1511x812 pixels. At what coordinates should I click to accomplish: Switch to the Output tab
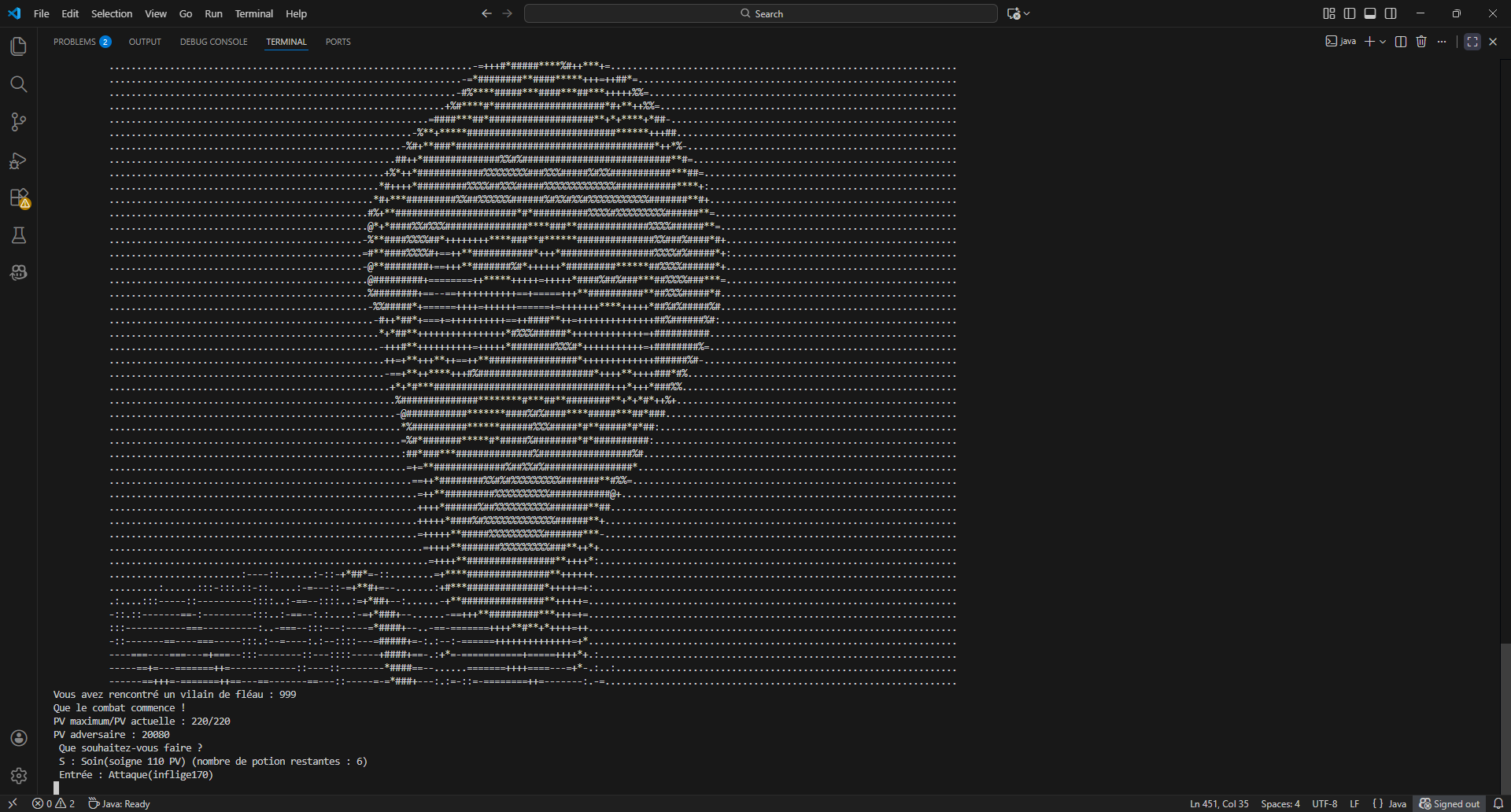tap(145, 42)
